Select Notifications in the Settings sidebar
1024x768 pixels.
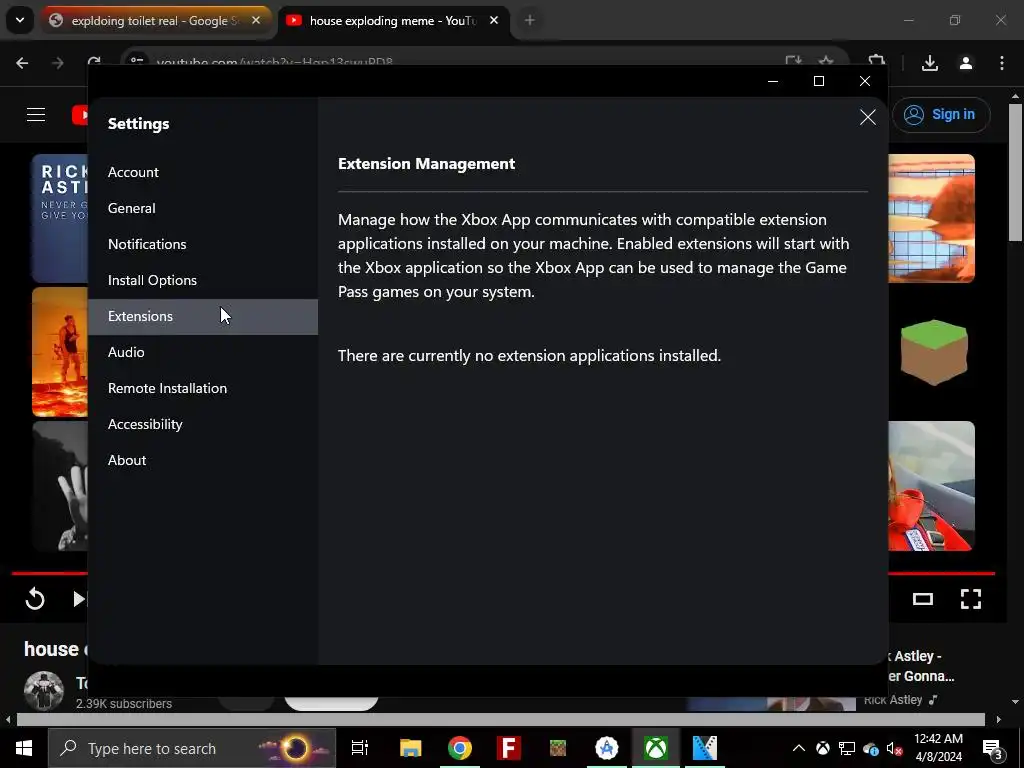(202, 244)
